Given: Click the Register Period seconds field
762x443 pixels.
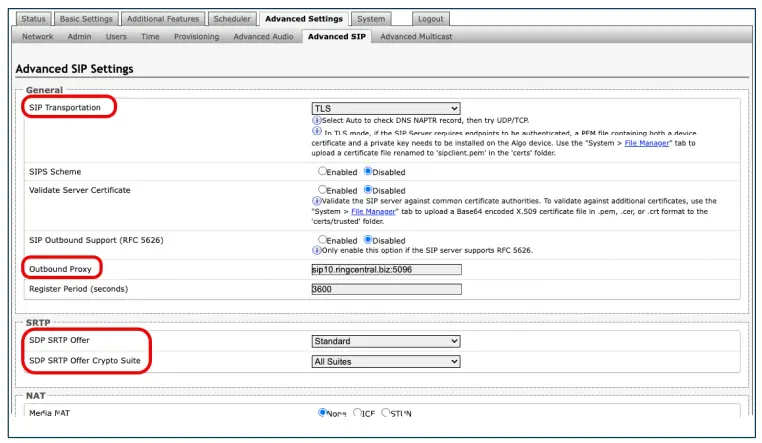Looking at the screenshot, I should coord(386,290).
